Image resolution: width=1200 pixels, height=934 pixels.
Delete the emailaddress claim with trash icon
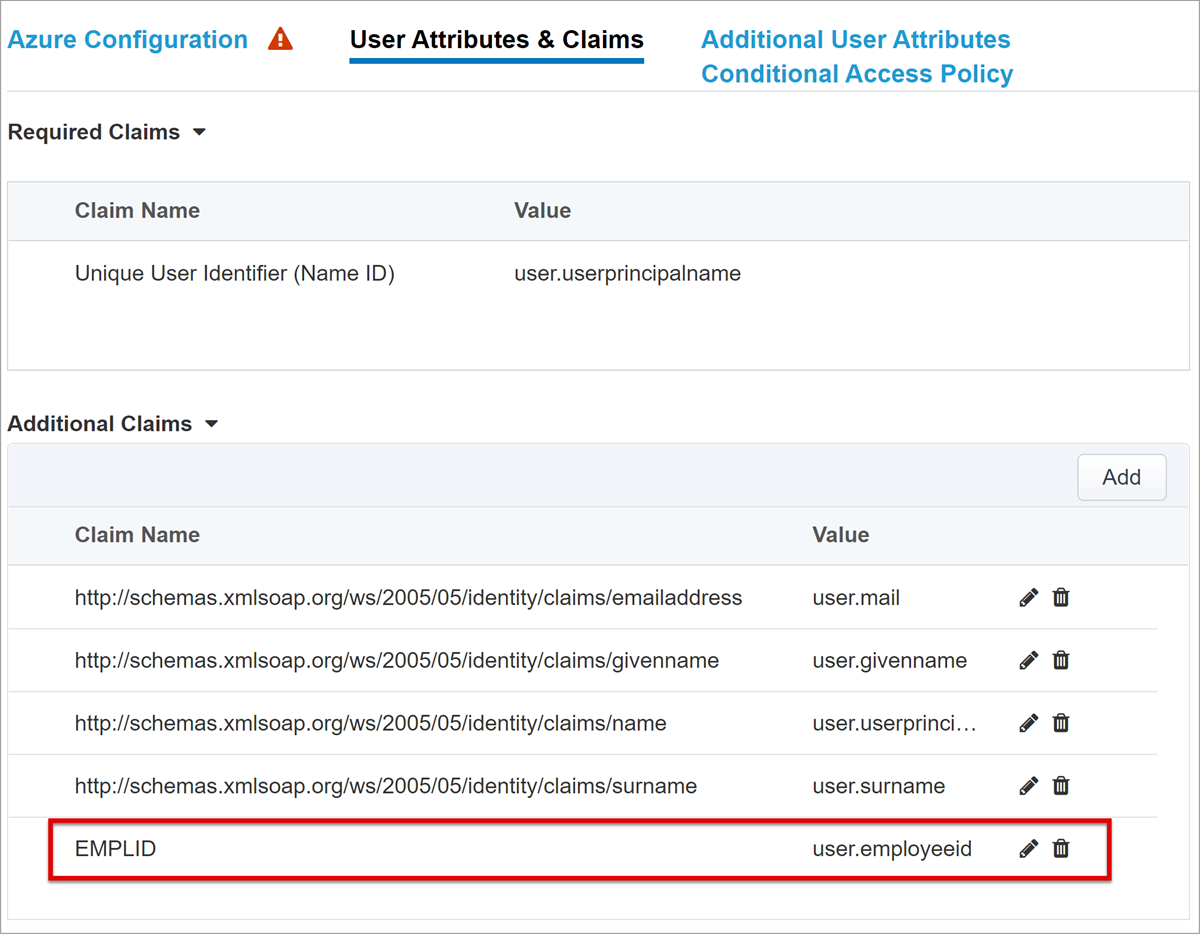tap(1061, 598)
